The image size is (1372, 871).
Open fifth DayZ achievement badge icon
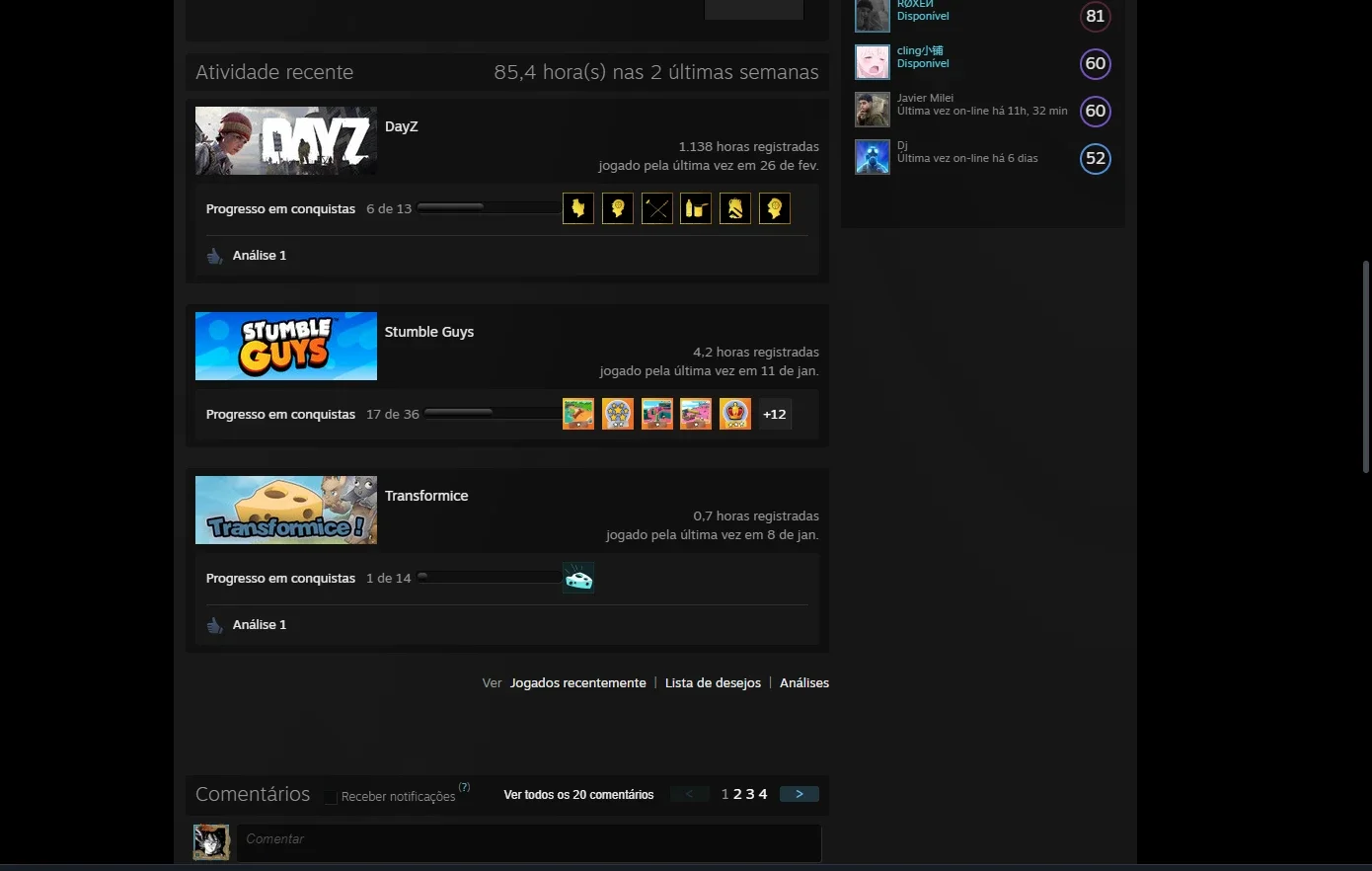(735, 208)
